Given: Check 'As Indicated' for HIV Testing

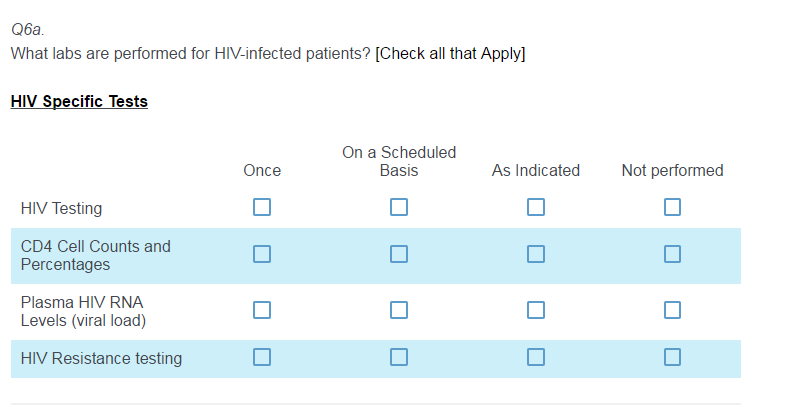Looking at the screenshot, I should pos(536,207).
